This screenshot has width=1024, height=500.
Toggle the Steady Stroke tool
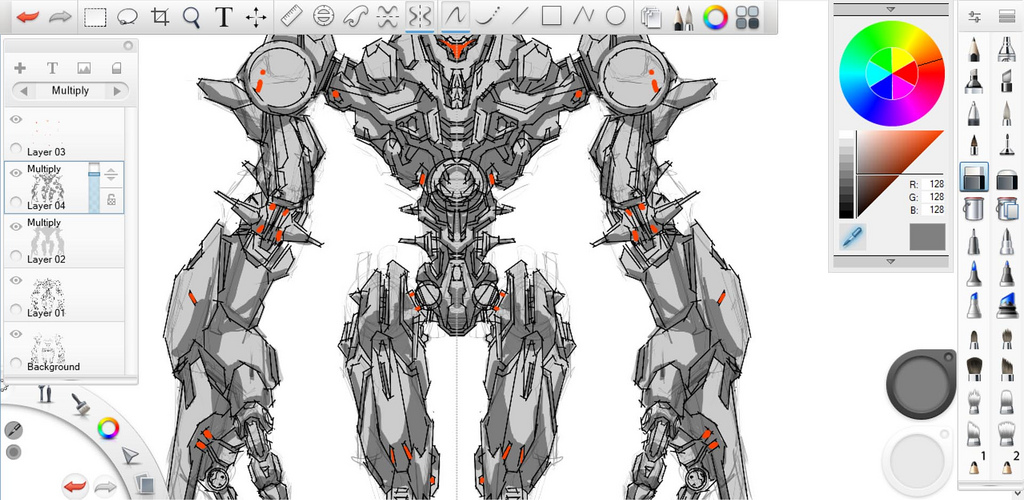455,16
